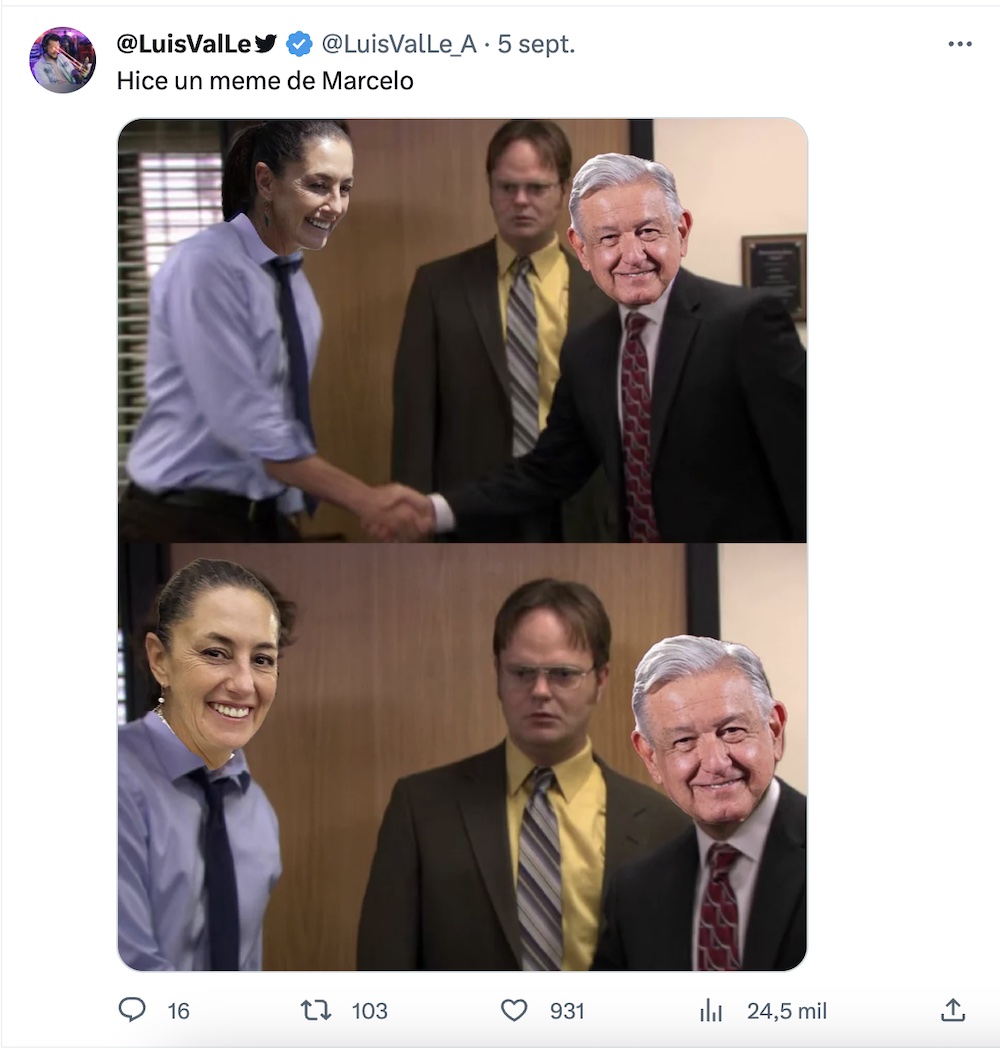This screenshot has height=1048, width=1000.
Task: Click the like count 931
Action: tap(567, 1011)
